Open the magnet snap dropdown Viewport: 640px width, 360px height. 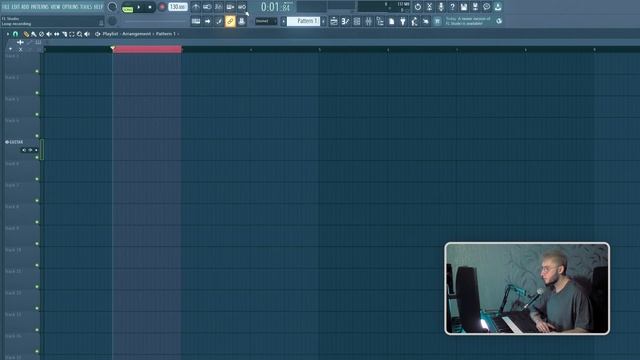pyautogui.click(x=16, y=34)
